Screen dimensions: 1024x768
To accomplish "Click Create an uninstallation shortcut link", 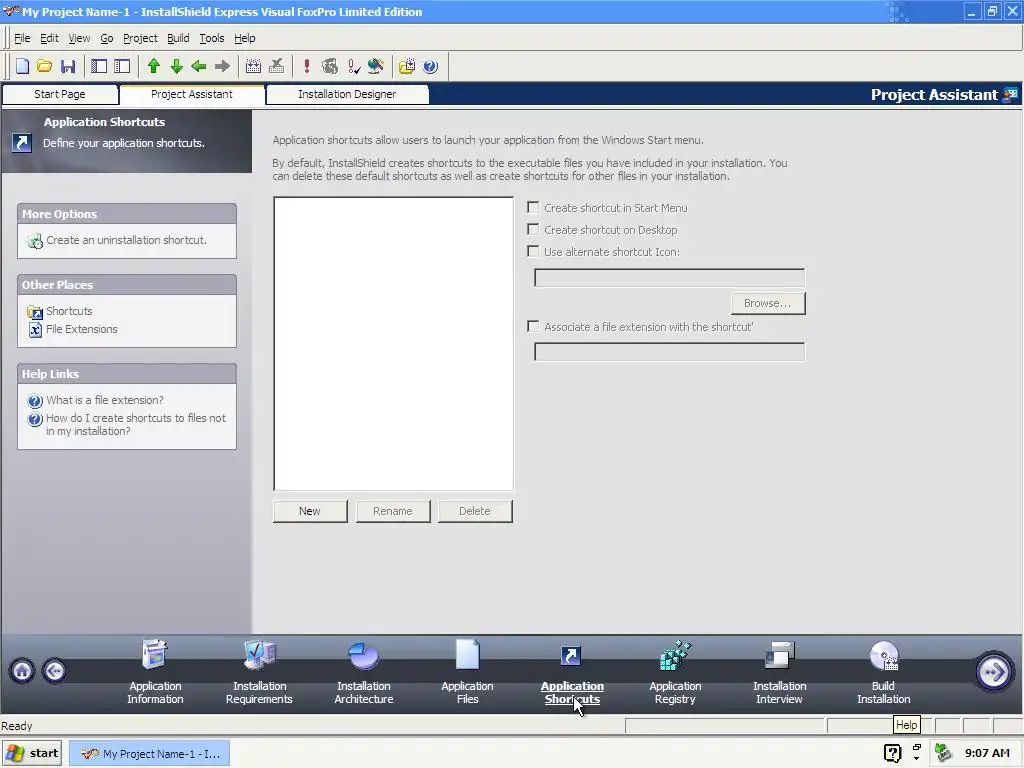I will pyautogui.click(x=126, y=240).
